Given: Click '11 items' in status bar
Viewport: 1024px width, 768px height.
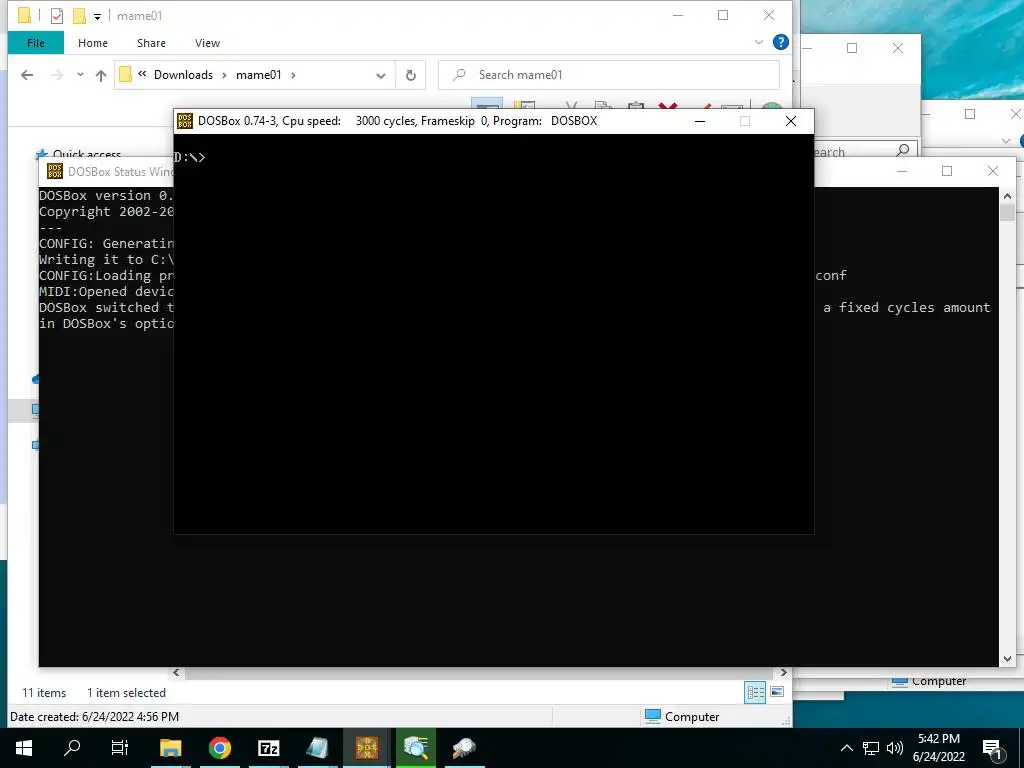Looking at the screenshot, I should (44, 693).
